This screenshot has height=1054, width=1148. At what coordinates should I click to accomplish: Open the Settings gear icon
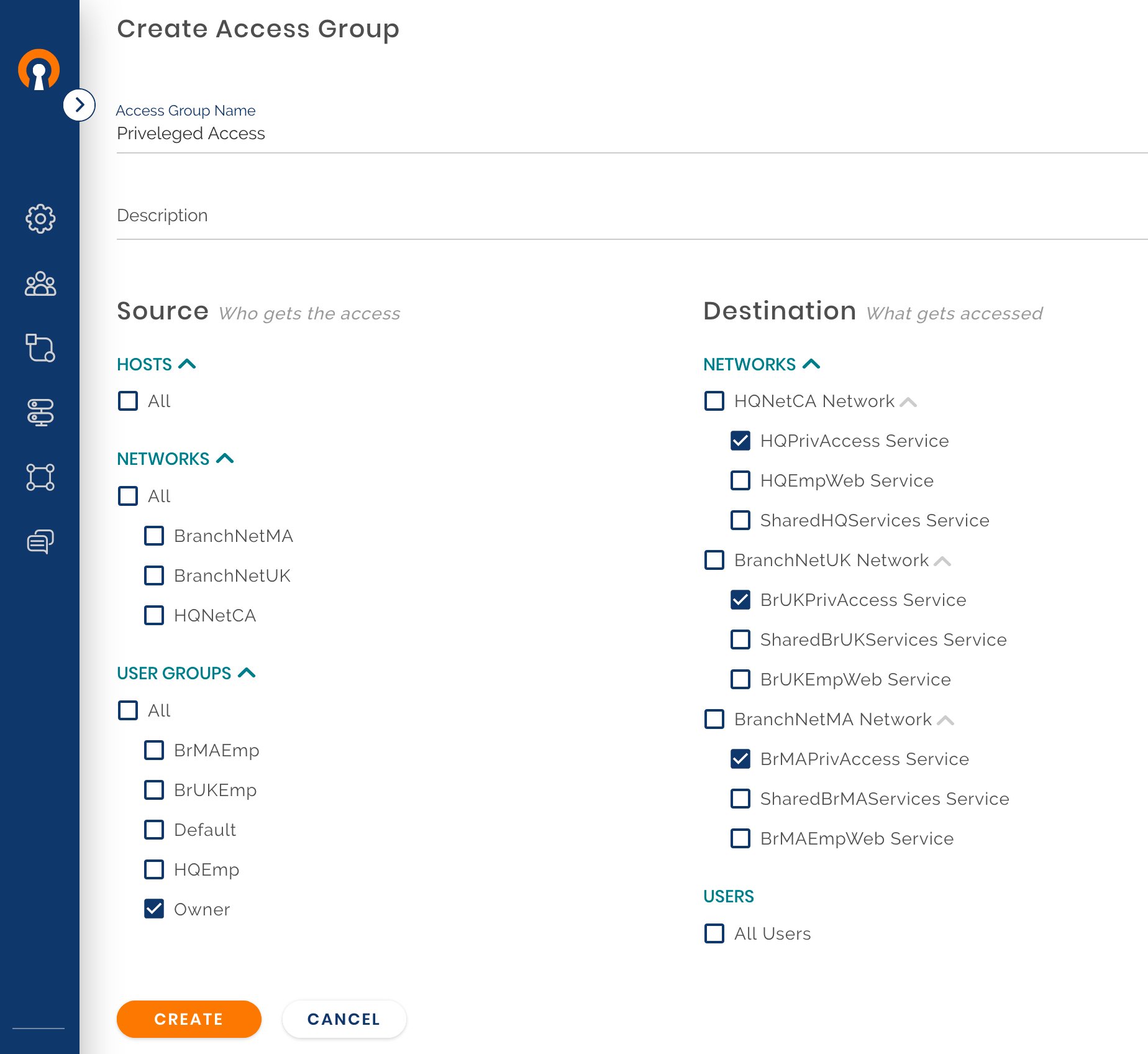click(x=40, y=218)
